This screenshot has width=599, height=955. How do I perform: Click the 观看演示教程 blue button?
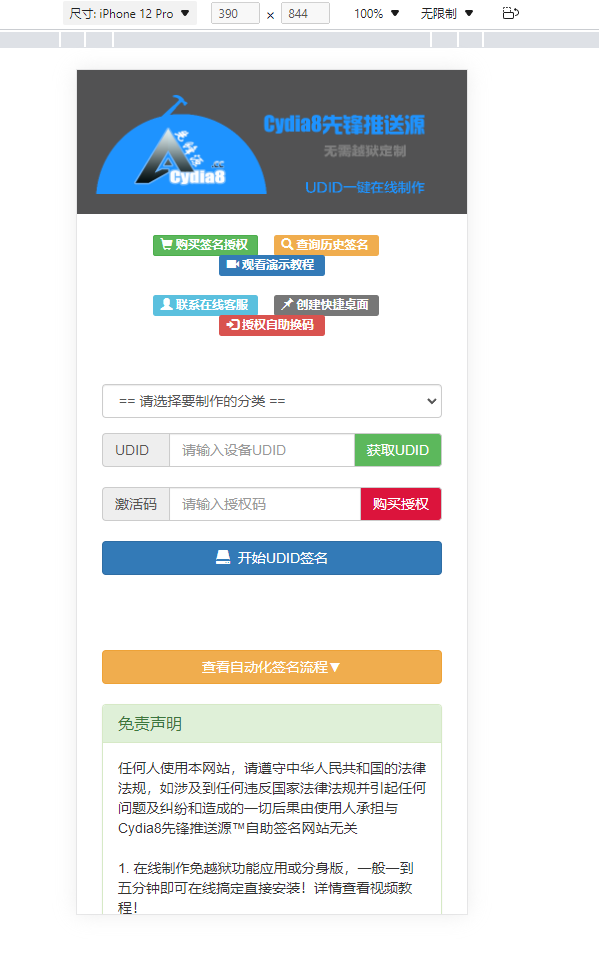point(272,265)
